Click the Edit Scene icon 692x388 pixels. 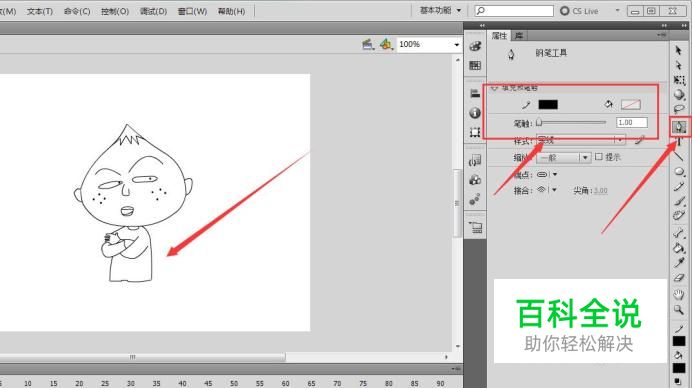(368, 45)
